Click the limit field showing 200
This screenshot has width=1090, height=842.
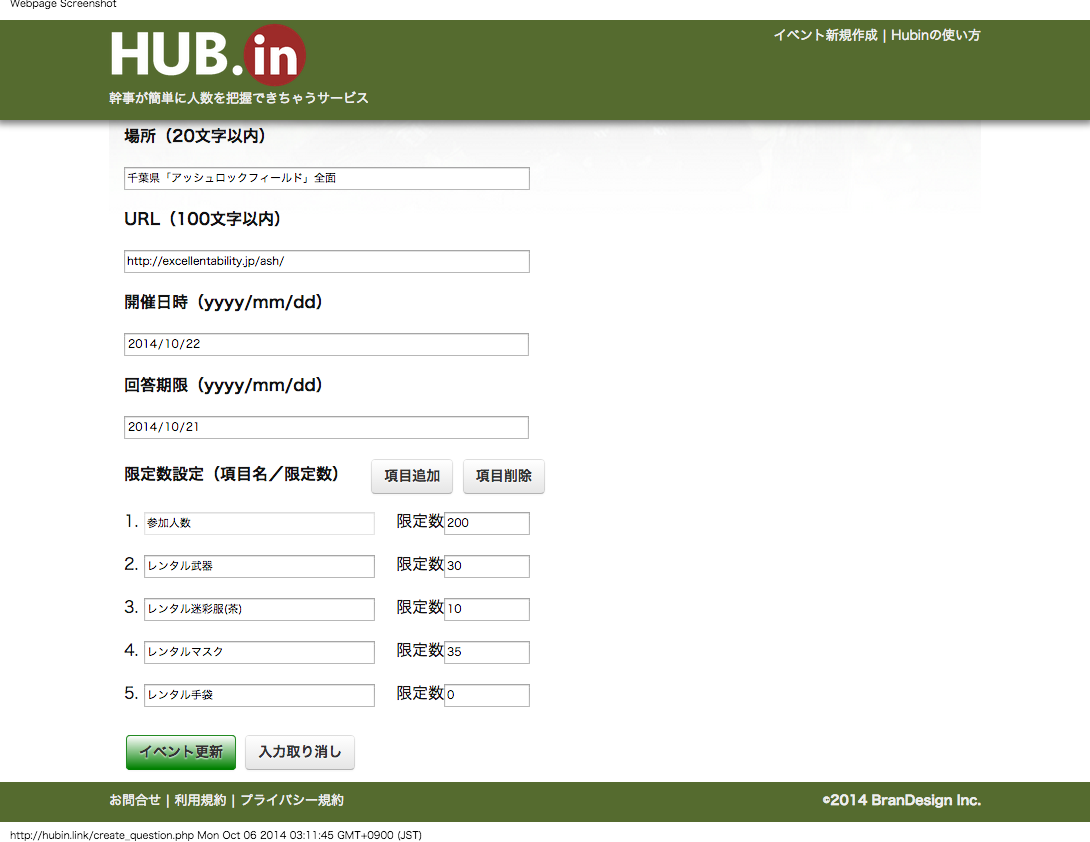(486, 523)
